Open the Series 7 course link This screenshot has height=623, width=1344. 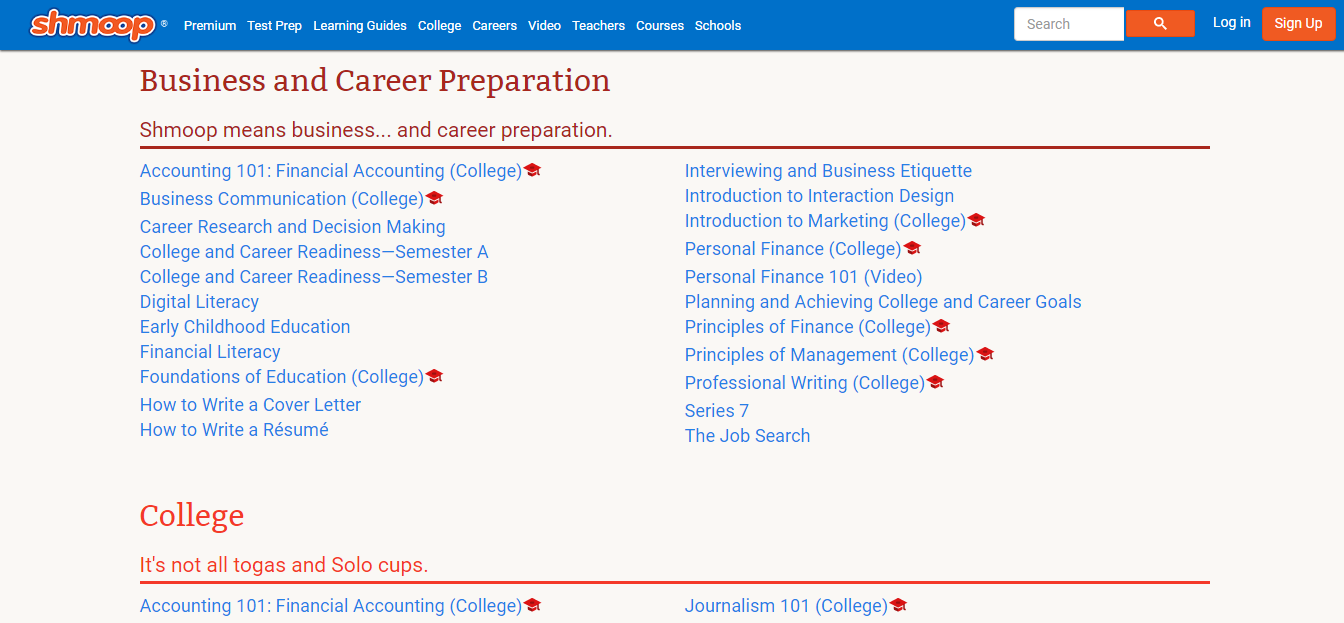pyautogui.click(x=716, y=411)
